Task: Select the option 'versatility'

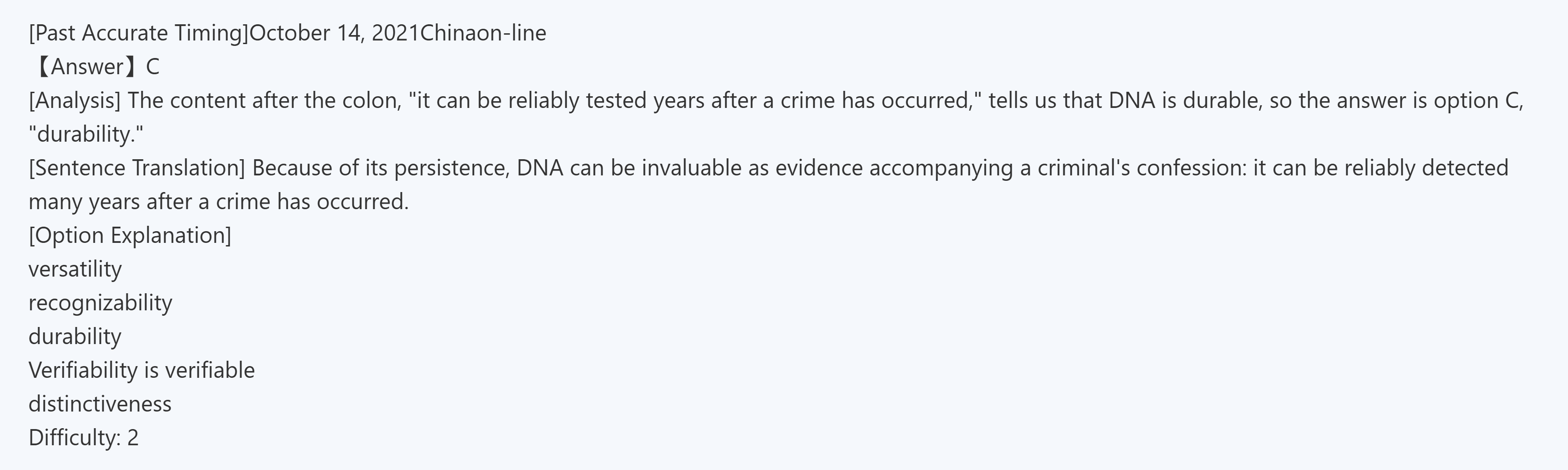Action: point(75,269)
